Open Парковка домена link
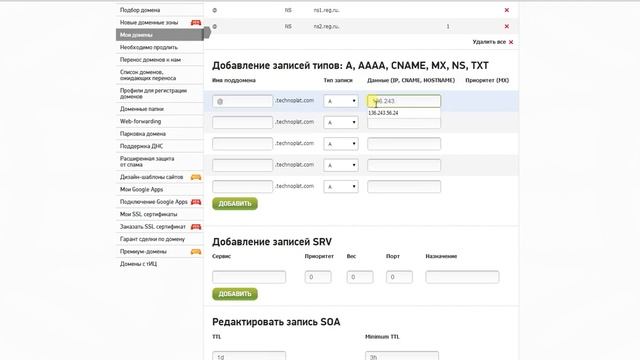Screen dimensions: 640x360 click(x=143, y=134)
